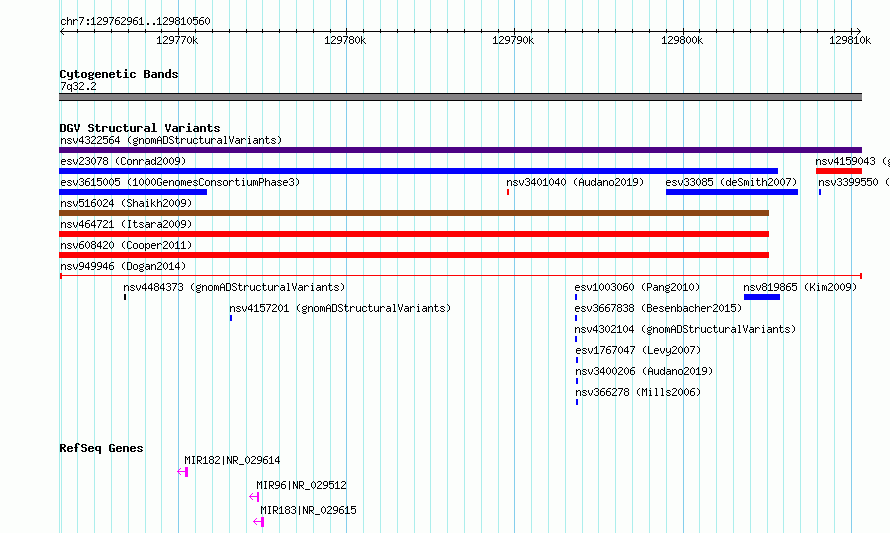This screenshot has width=890, height=533.
Task: Click the esv1003060 Pang2010 blue marker
Action: pyautogui.click(x=576, y=297)
